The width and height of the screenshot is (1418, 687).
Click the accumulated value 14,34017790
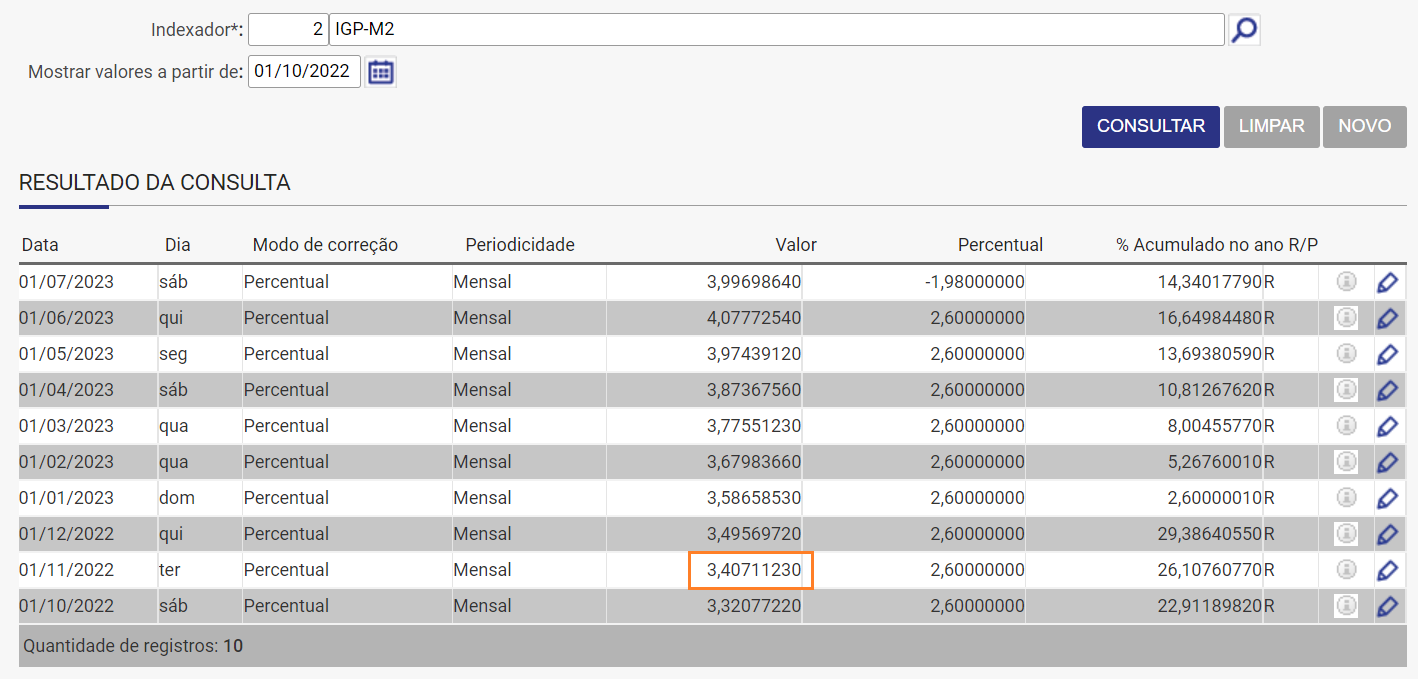point(1210,282)
